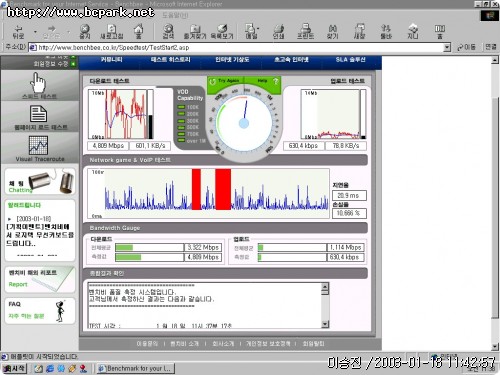This screenshot has height=375, width=500.
Task: Click the Internet Explorer quick launch icon
Action: (x=50, y=368)
